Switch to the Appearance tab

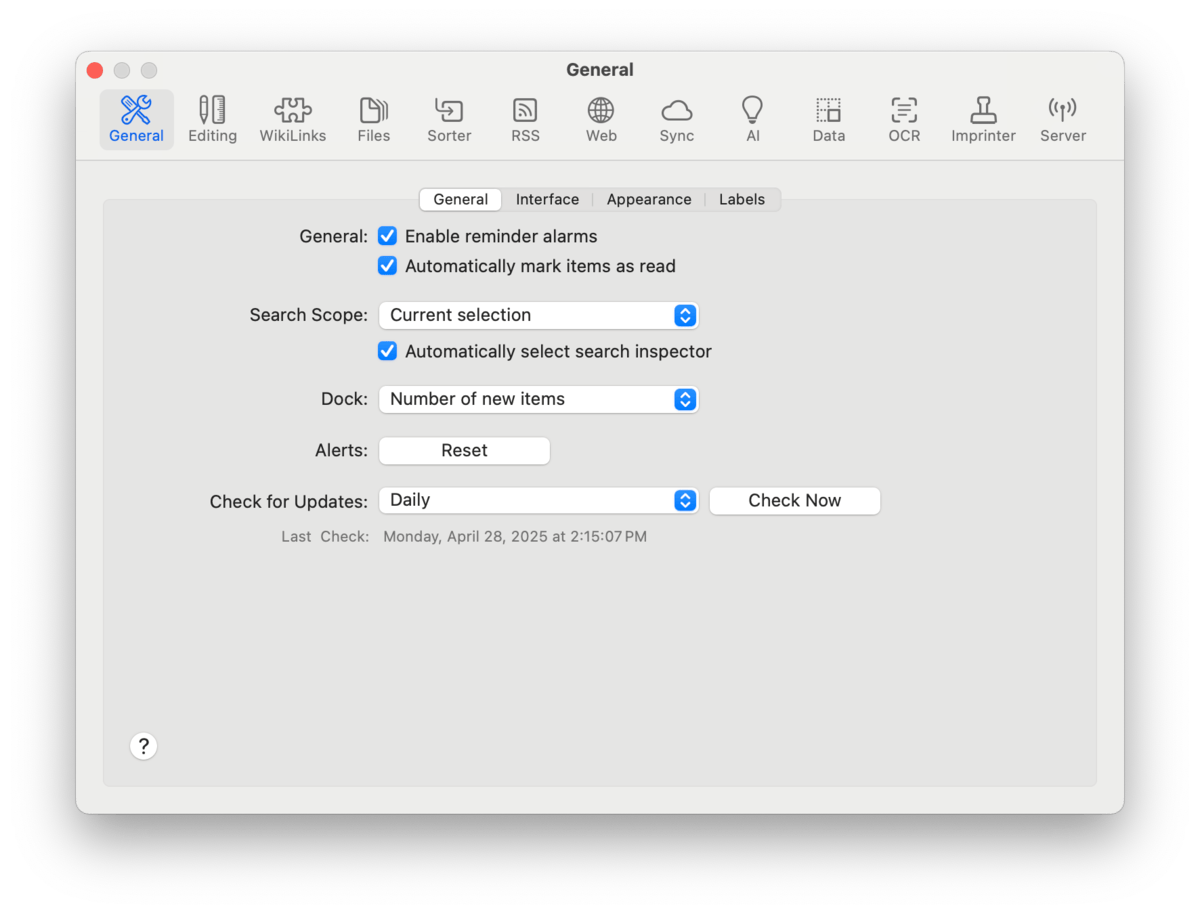[x=648, y=200]
